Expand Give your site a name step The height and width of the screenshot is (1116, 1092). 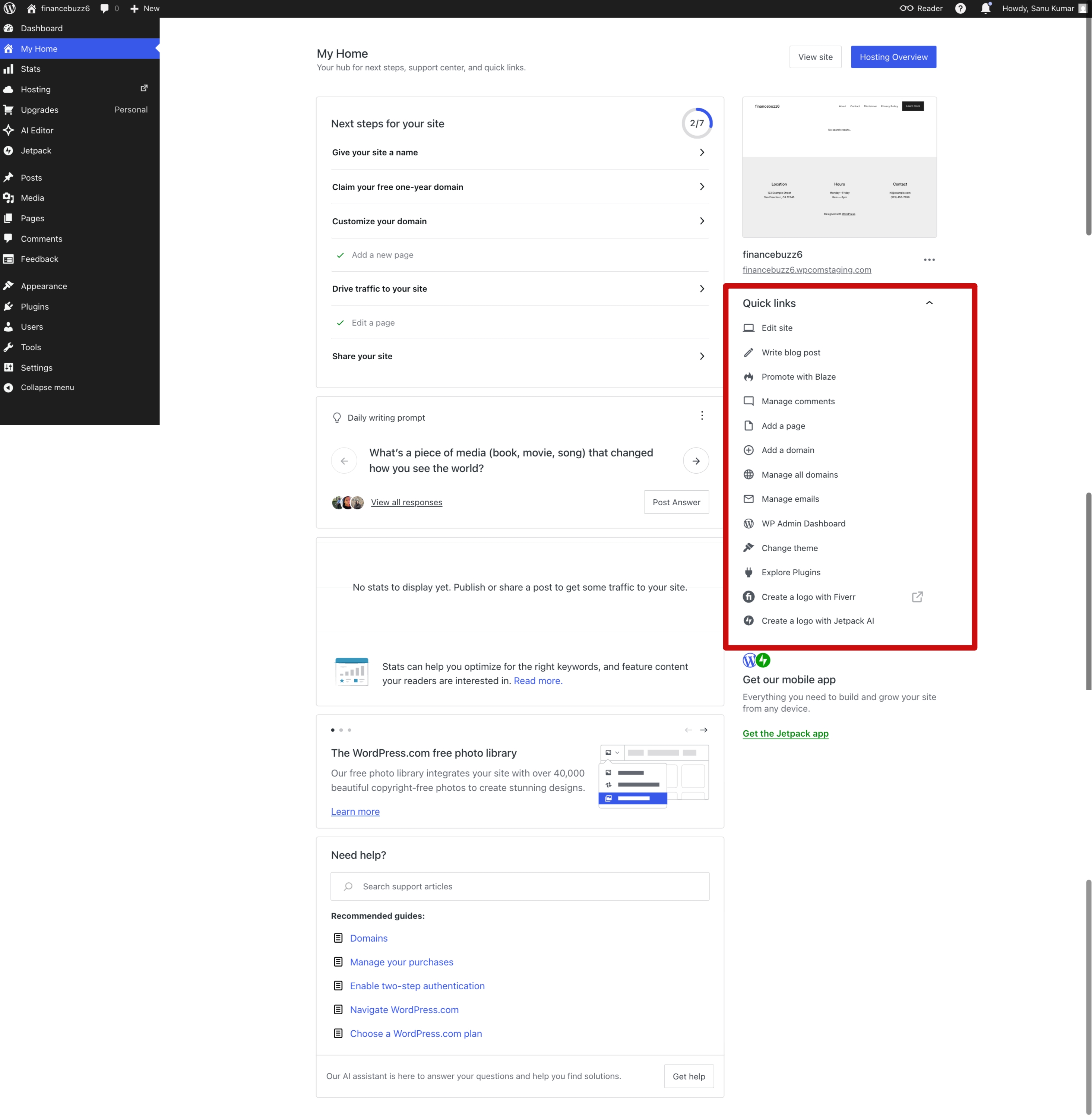coord(520,152)
